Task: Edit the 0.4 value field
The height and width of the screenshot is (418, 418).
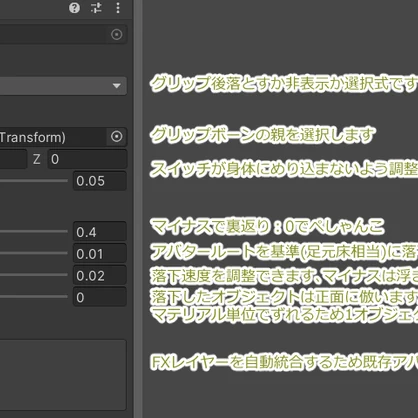Action: [x=100, y=231]
